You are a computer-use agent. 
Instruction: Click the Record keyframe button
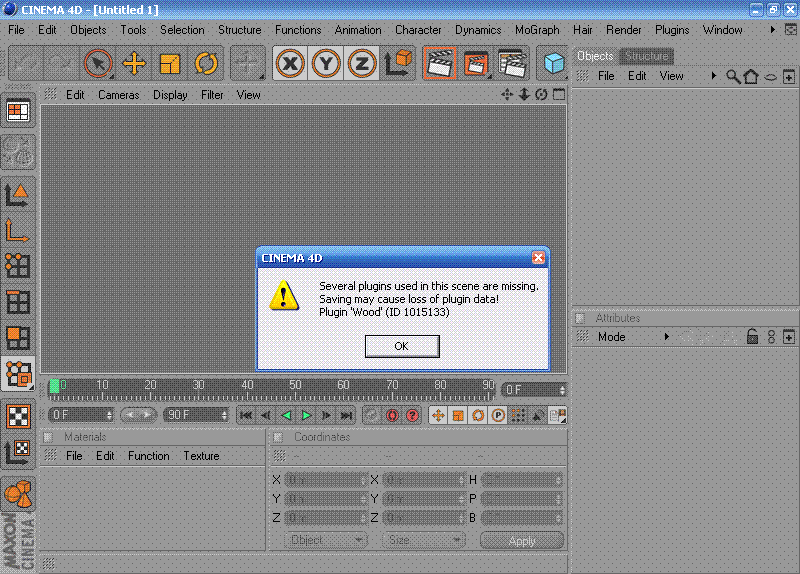coord(371,415)
